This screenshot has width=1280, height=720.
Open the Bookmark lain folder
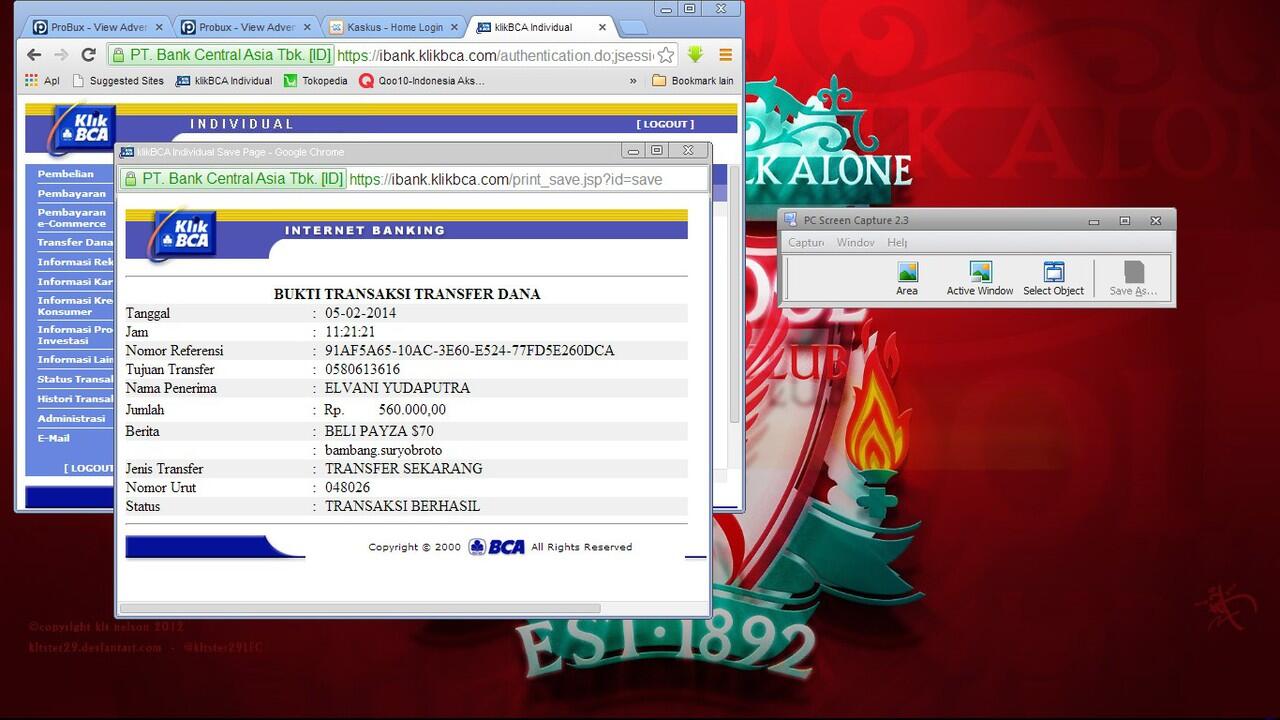(693, 81)
